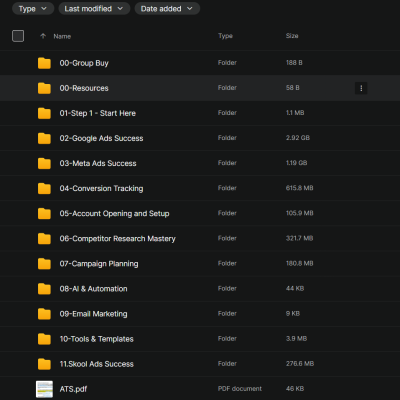Click the 276.6 MB size value
The height and width of the screenshot is (400, 400).
(300, 363)
